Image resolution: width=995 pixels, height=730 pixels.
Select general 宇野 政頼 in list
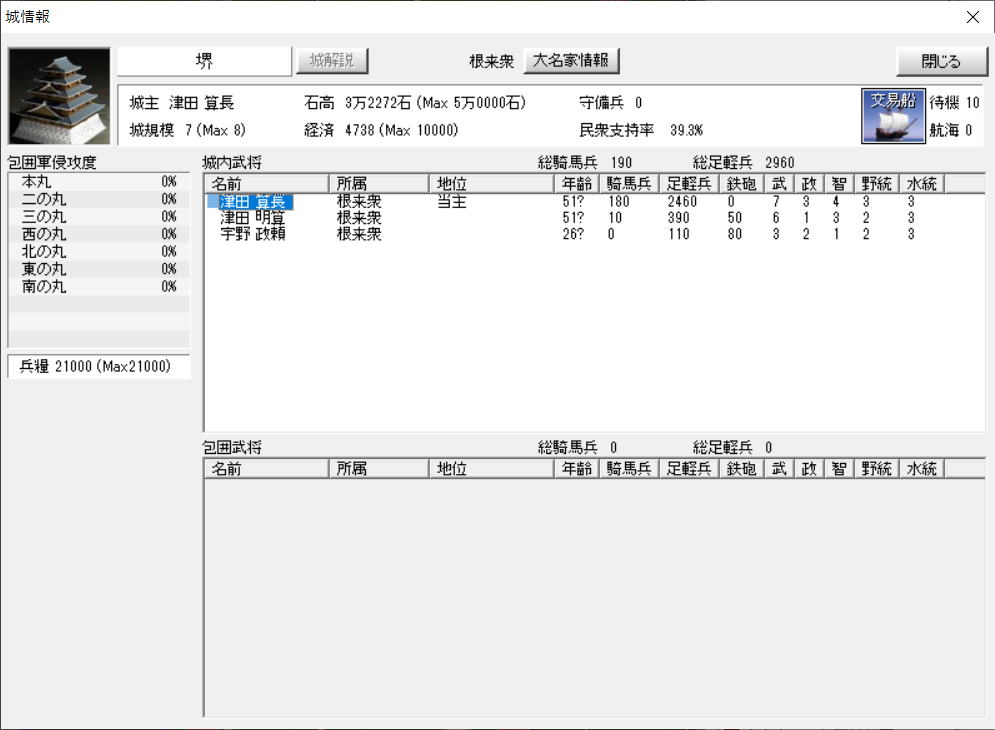[252, 234]
